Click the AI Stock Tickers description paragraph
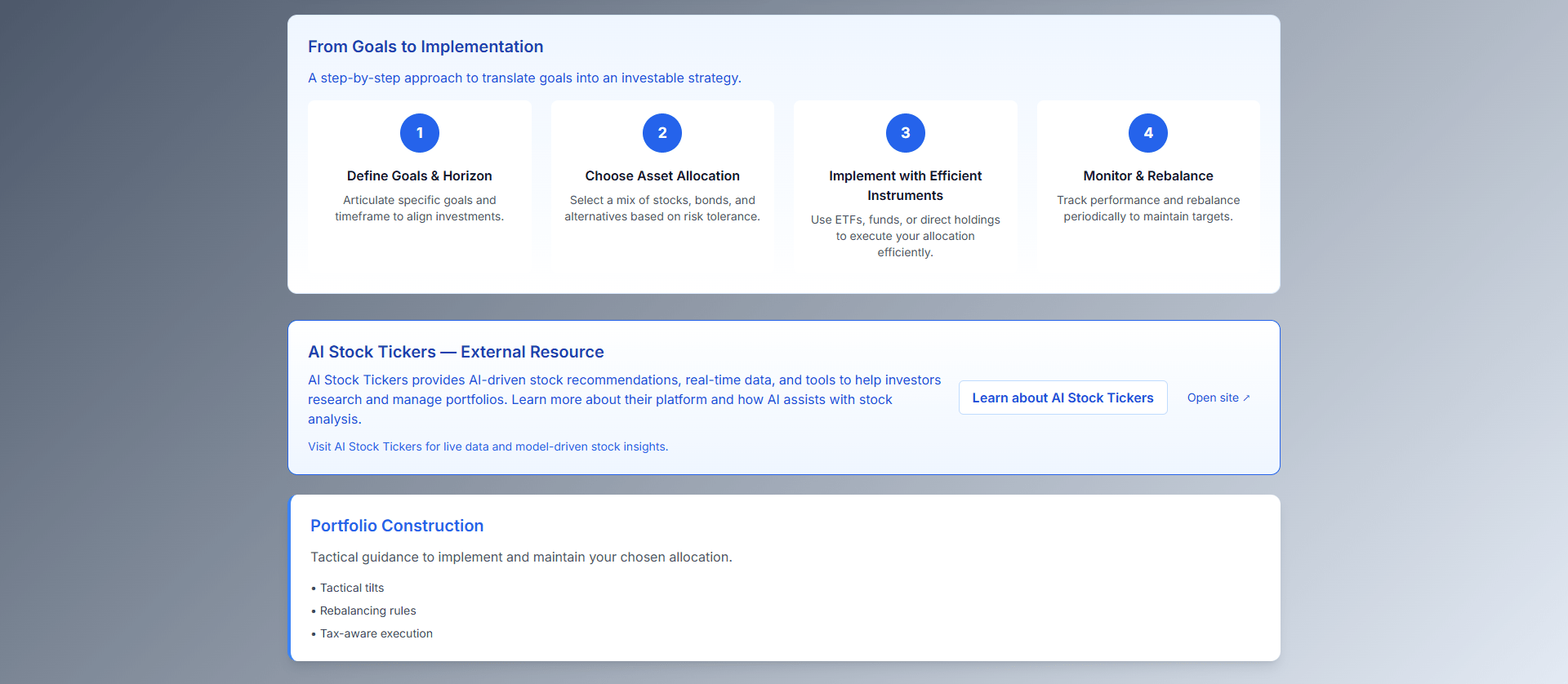1568x684 pixels. (x=624, y=399)
